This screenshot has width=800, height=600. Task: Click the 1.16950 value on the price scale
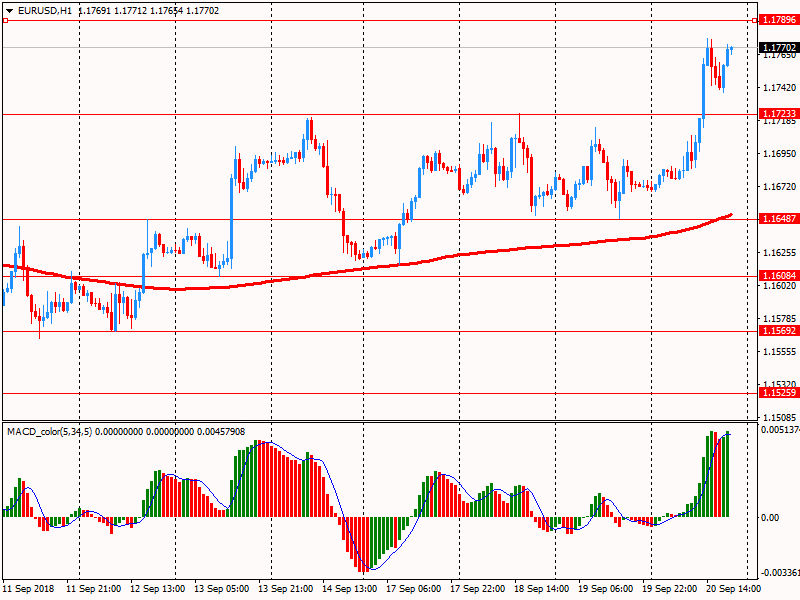tap(778, 154)
